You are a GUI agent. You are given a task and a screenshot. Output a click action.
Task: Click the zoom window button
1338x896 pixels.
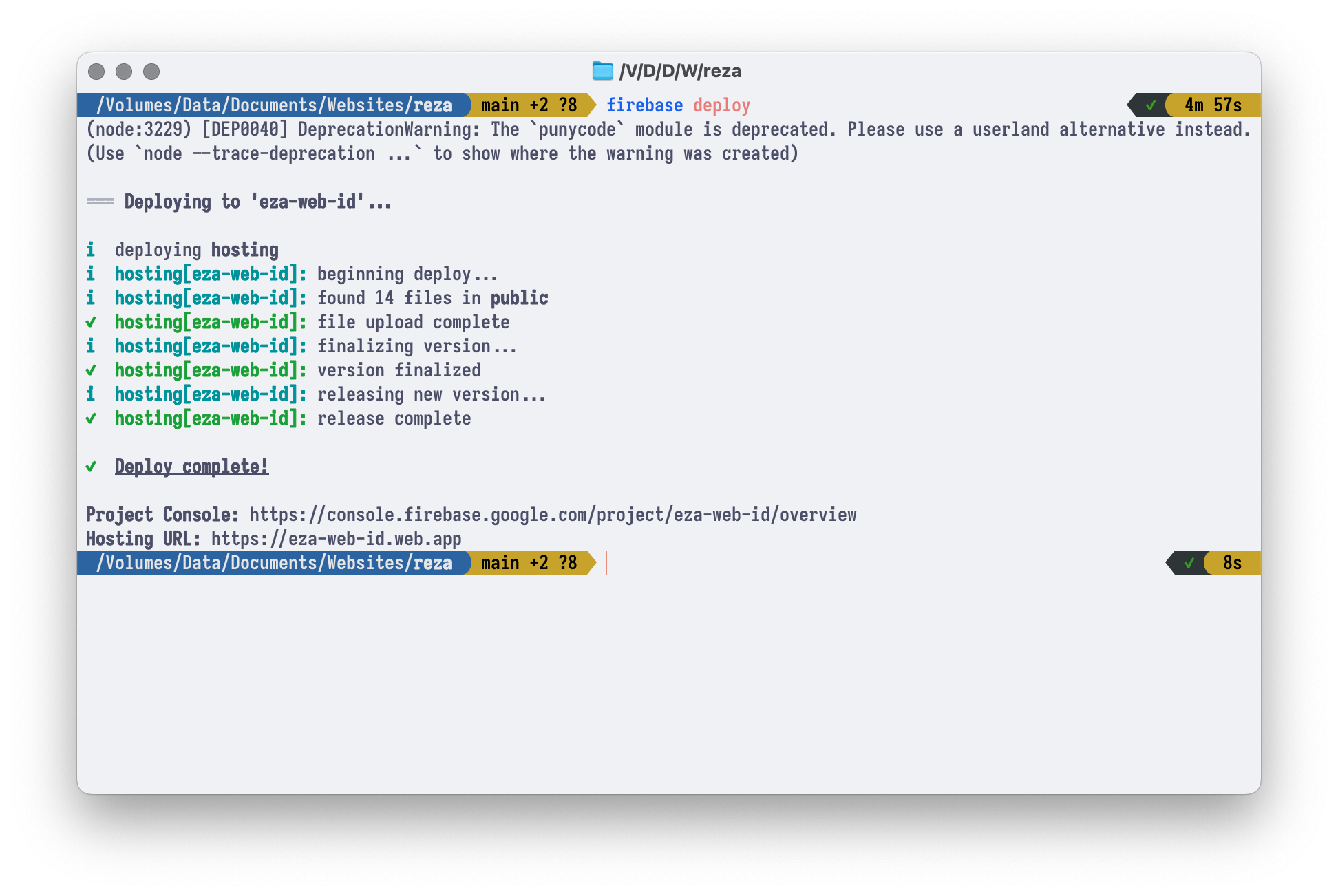tap(151, 72)
